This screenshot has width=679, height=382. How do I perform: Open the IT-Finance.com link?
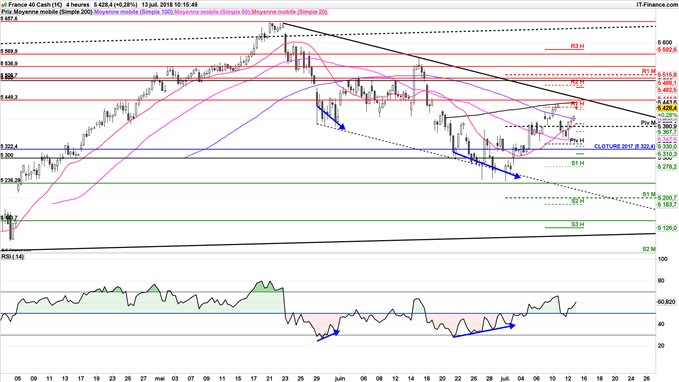tap(656, 5)
